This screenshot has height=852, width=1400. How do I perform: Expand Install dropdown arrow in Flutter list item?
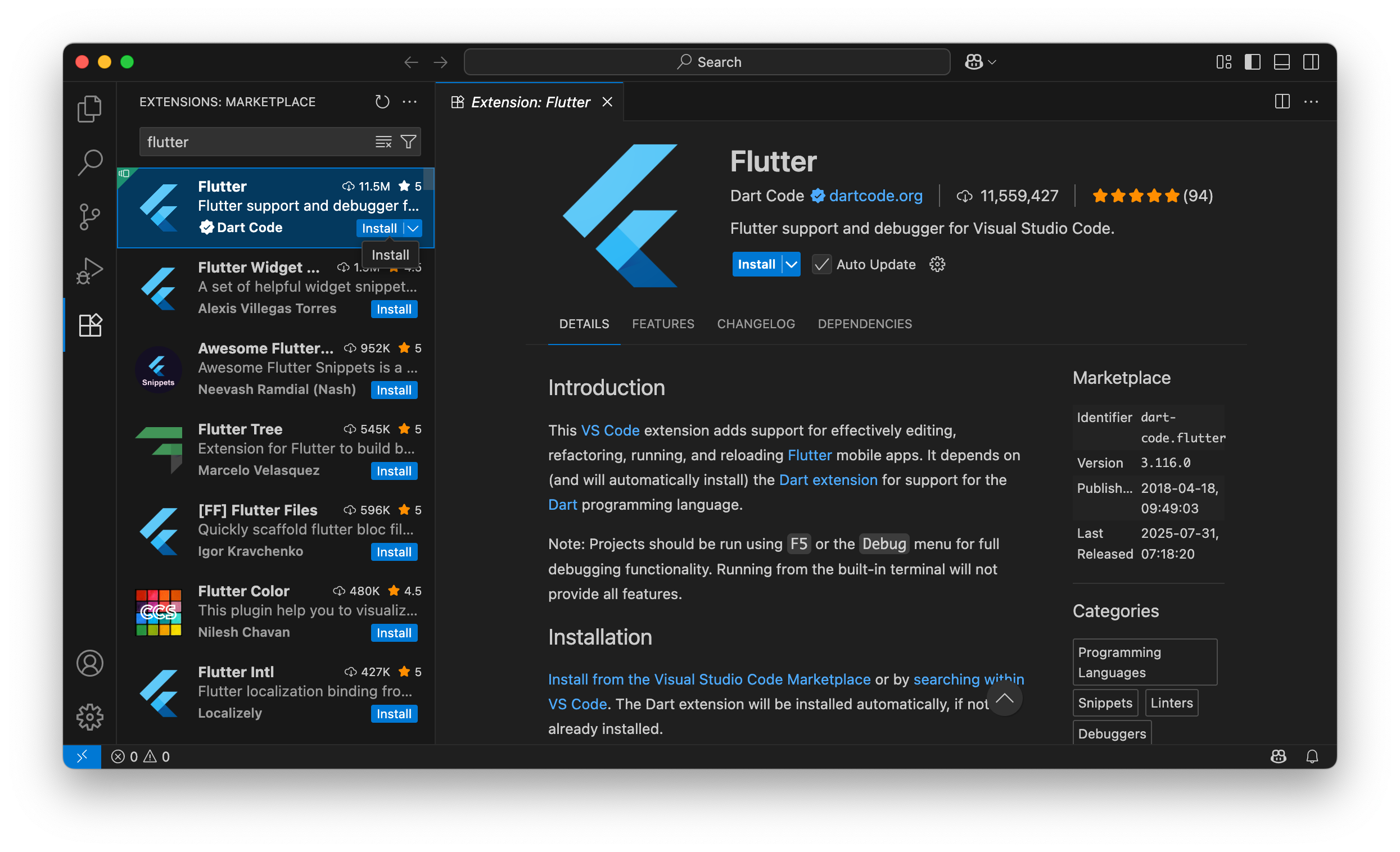pyautogui.click(x=413, y=228)
